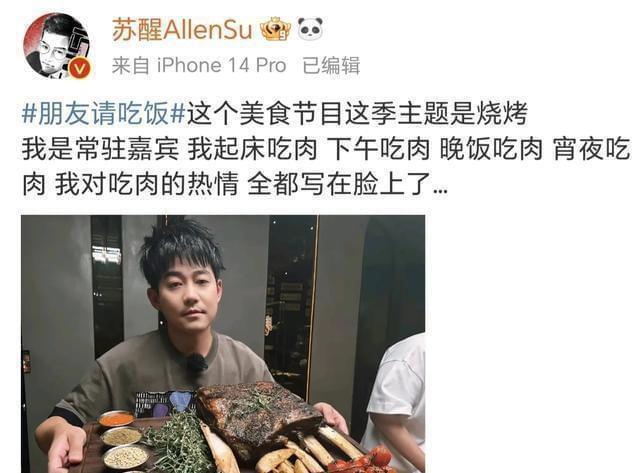Image resolution: width=640 pixels, height=473 pixels.
Task: Click the post line starting 我是常驻嘉宾
Action: pyautogui.click(x=326, y=149)
